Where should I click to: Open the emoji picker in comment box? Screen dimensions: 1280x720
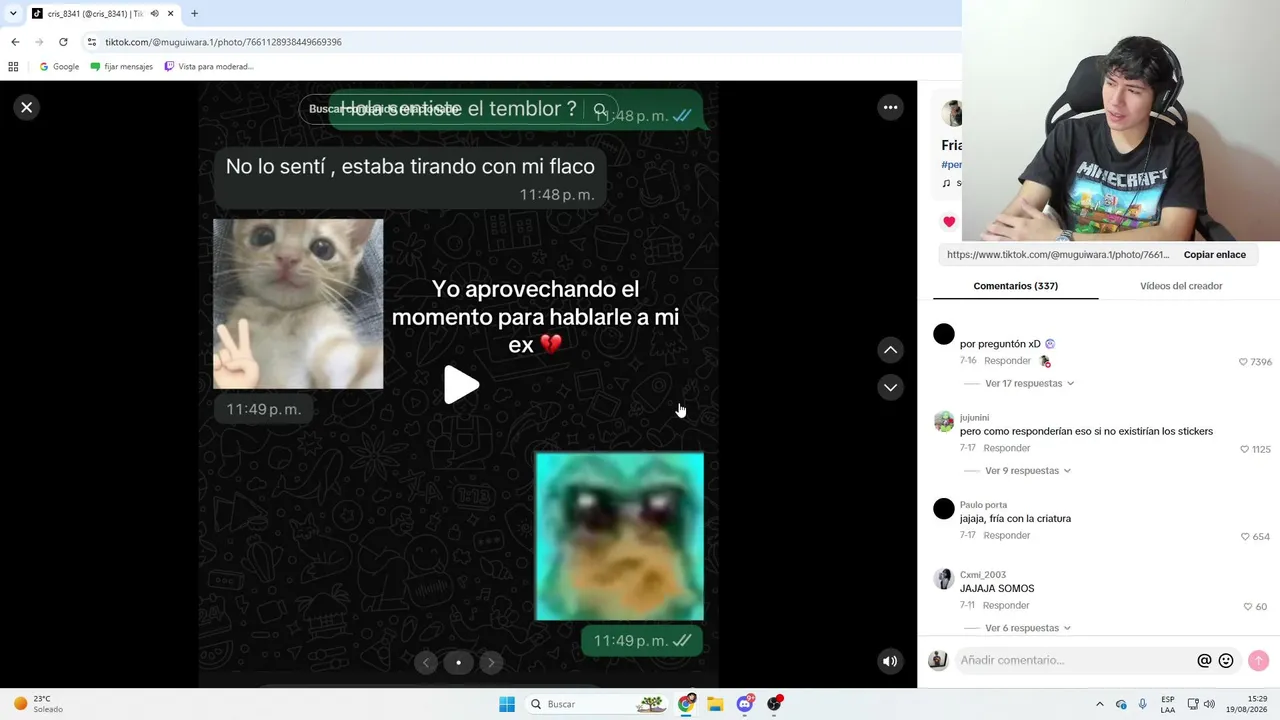pyautogui.click(x=1226, y=660)
